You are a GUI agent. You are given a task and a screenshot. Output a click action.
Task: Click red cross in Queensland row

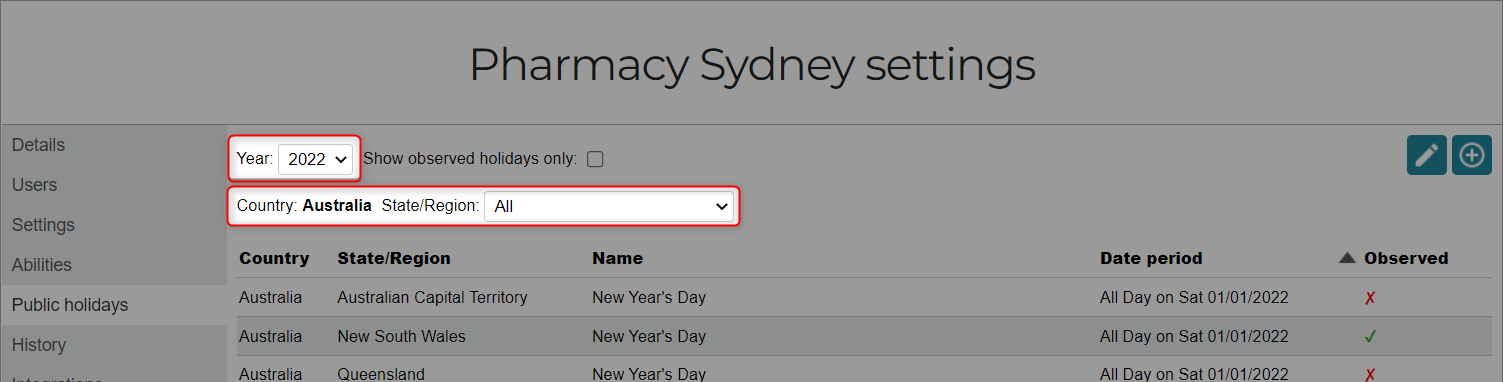pos(1370,375)
